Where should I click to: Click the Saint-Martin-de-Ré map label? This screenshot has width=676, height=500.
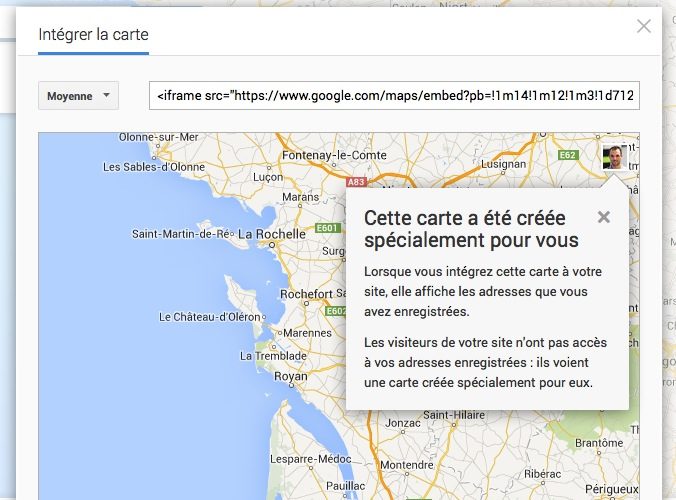click(181, 234)
